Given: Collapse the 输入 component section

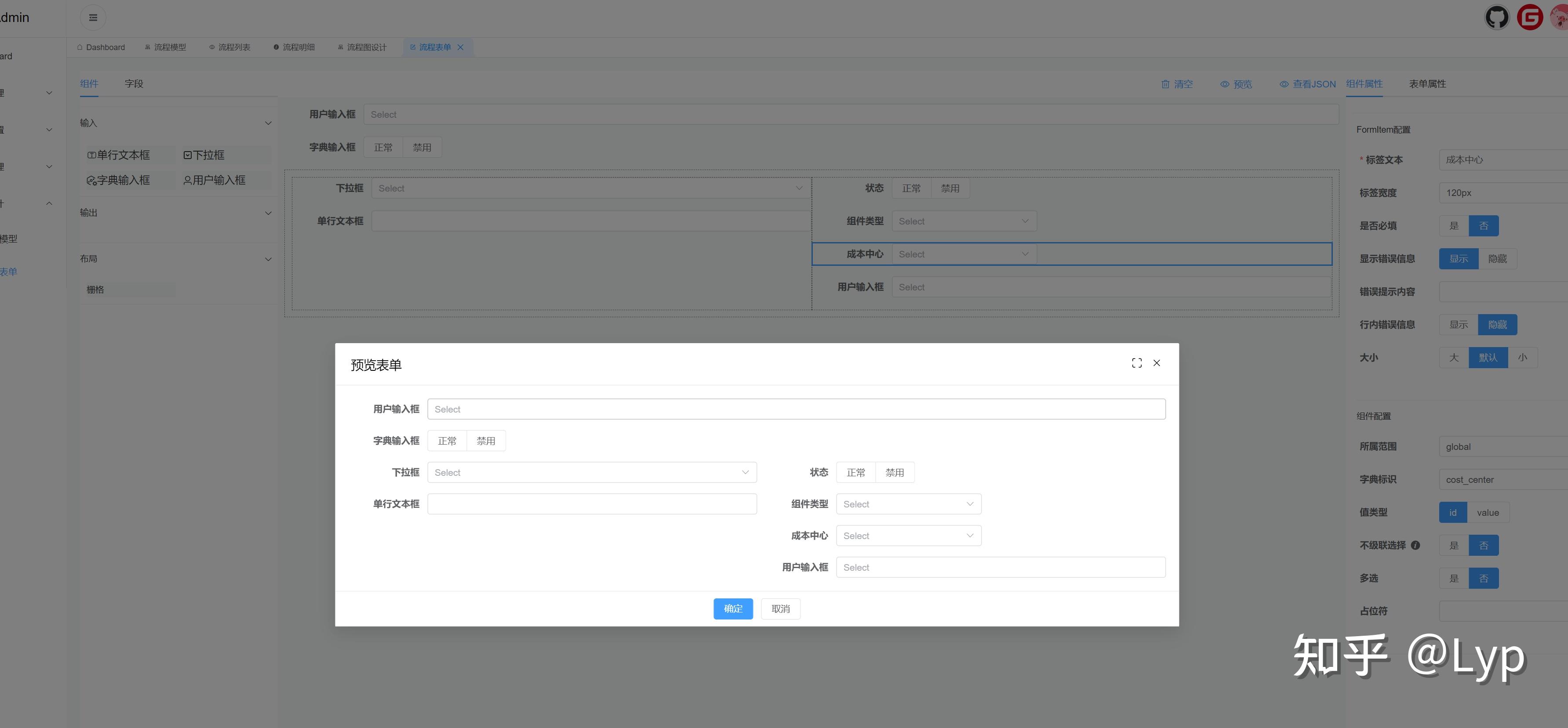Looking at the screenshot, I should click(x=269, y=123).
